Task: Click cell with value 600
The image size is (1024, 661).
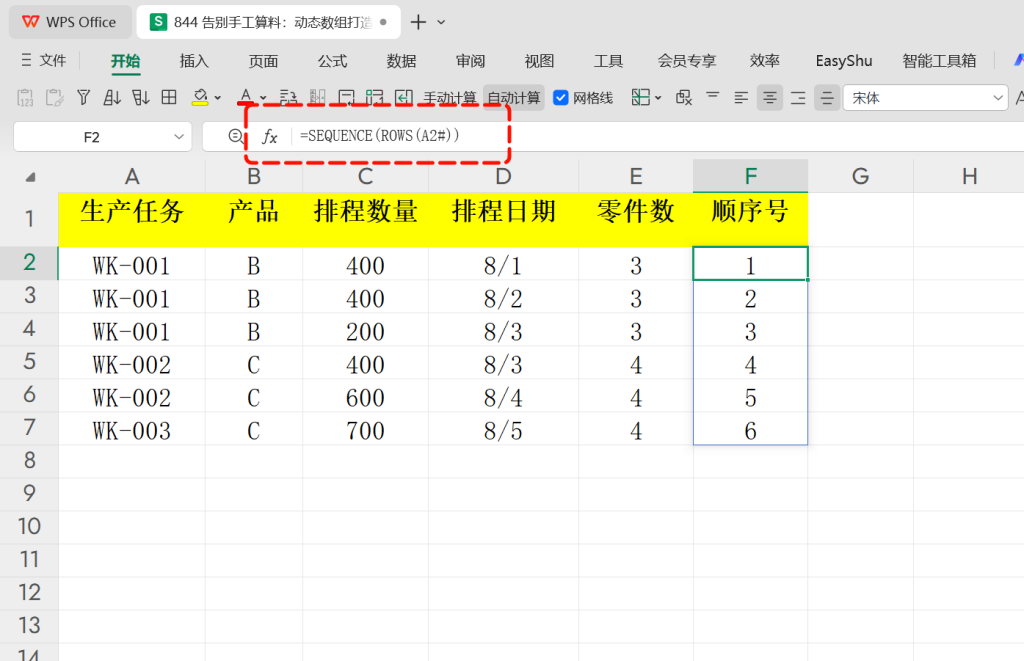Action: tap(365, 396)
